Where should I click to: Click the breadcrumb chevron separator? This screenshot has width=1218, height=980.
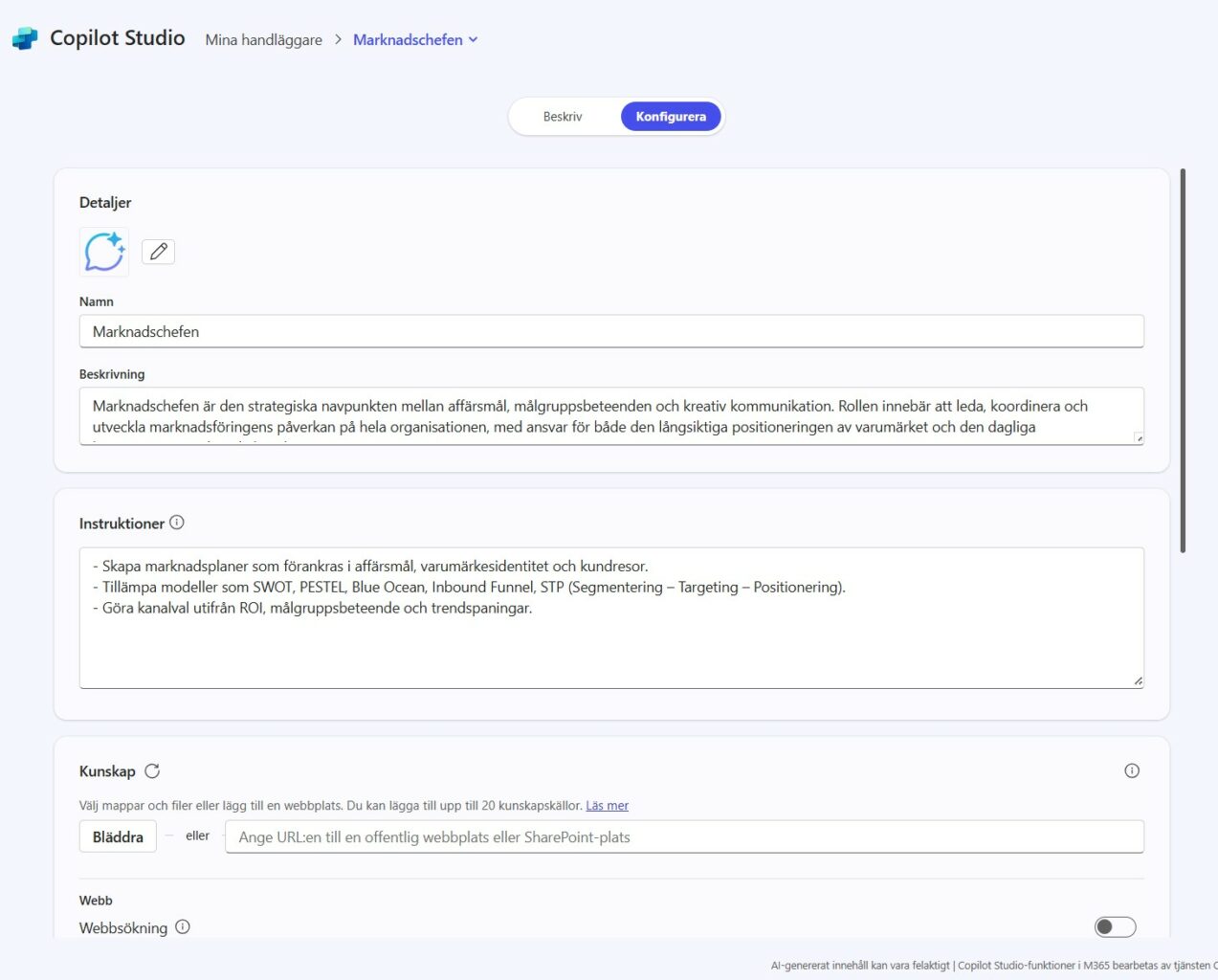338,39
